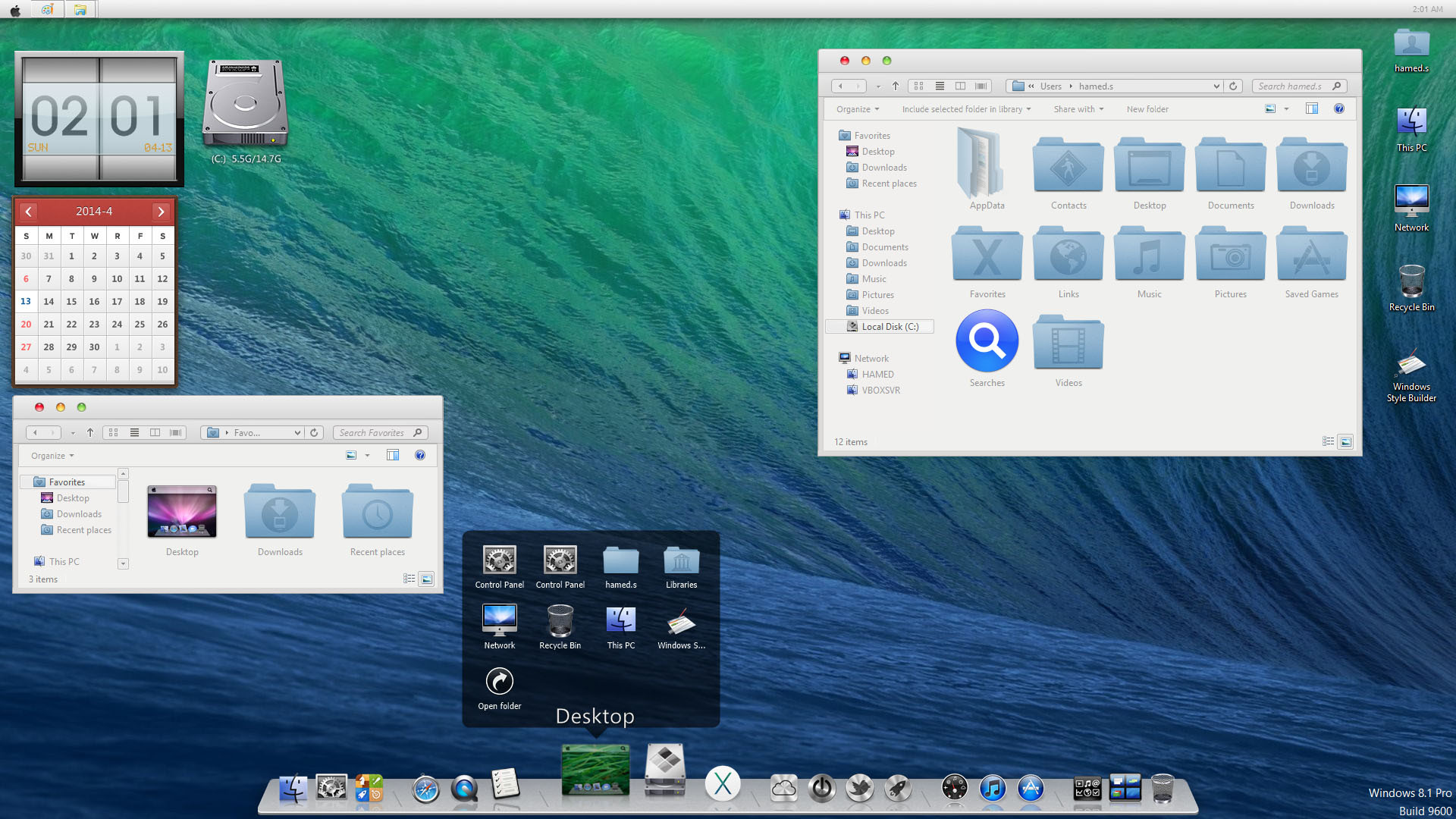The width and height of the screenshot is (1456, 819).
Task: Click the Open folder button in taskbar popup
Action: 499,681
